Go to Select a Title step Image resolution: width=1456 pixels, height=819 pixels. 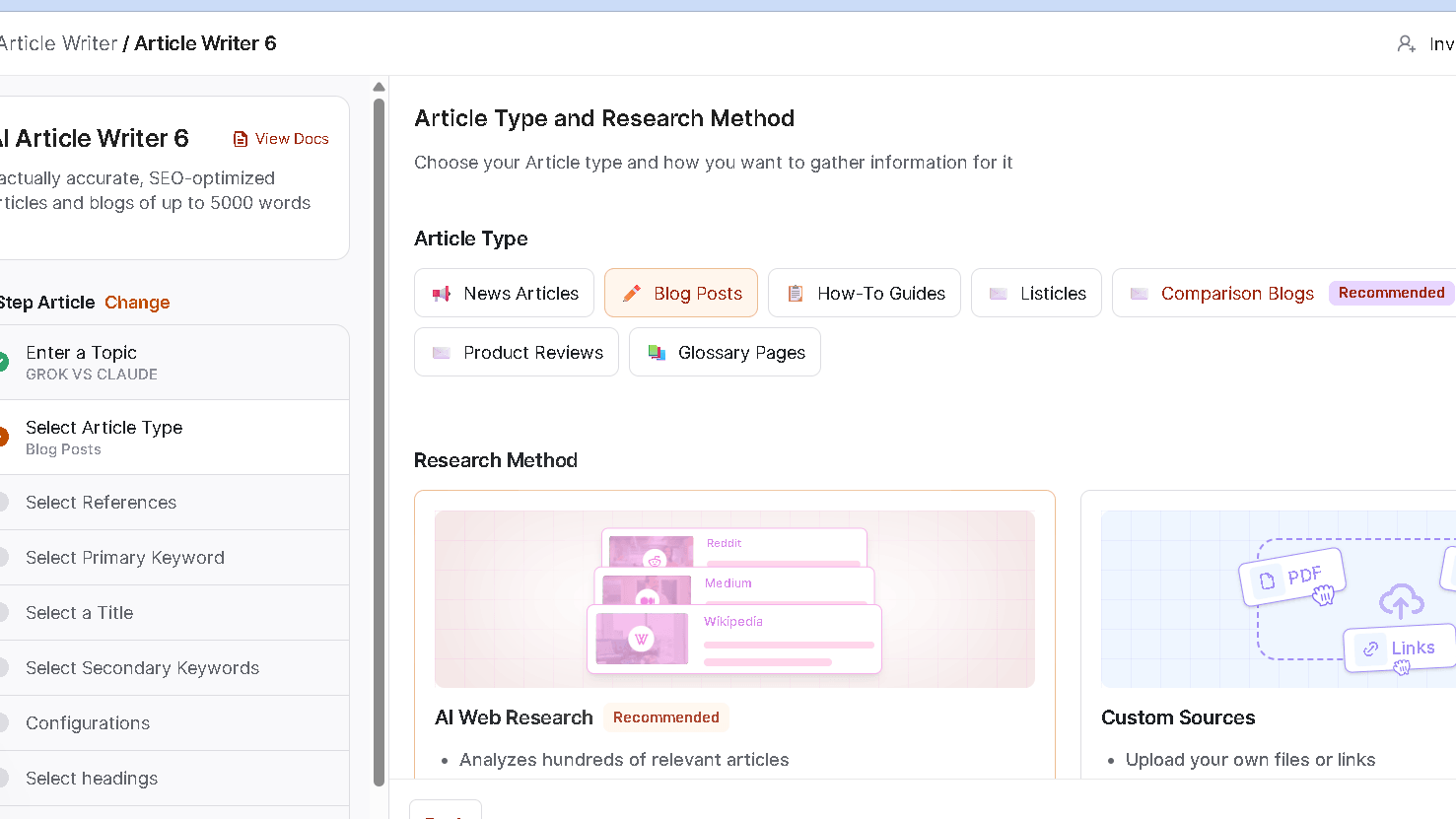pyautogui.click(x=174, y=613)
